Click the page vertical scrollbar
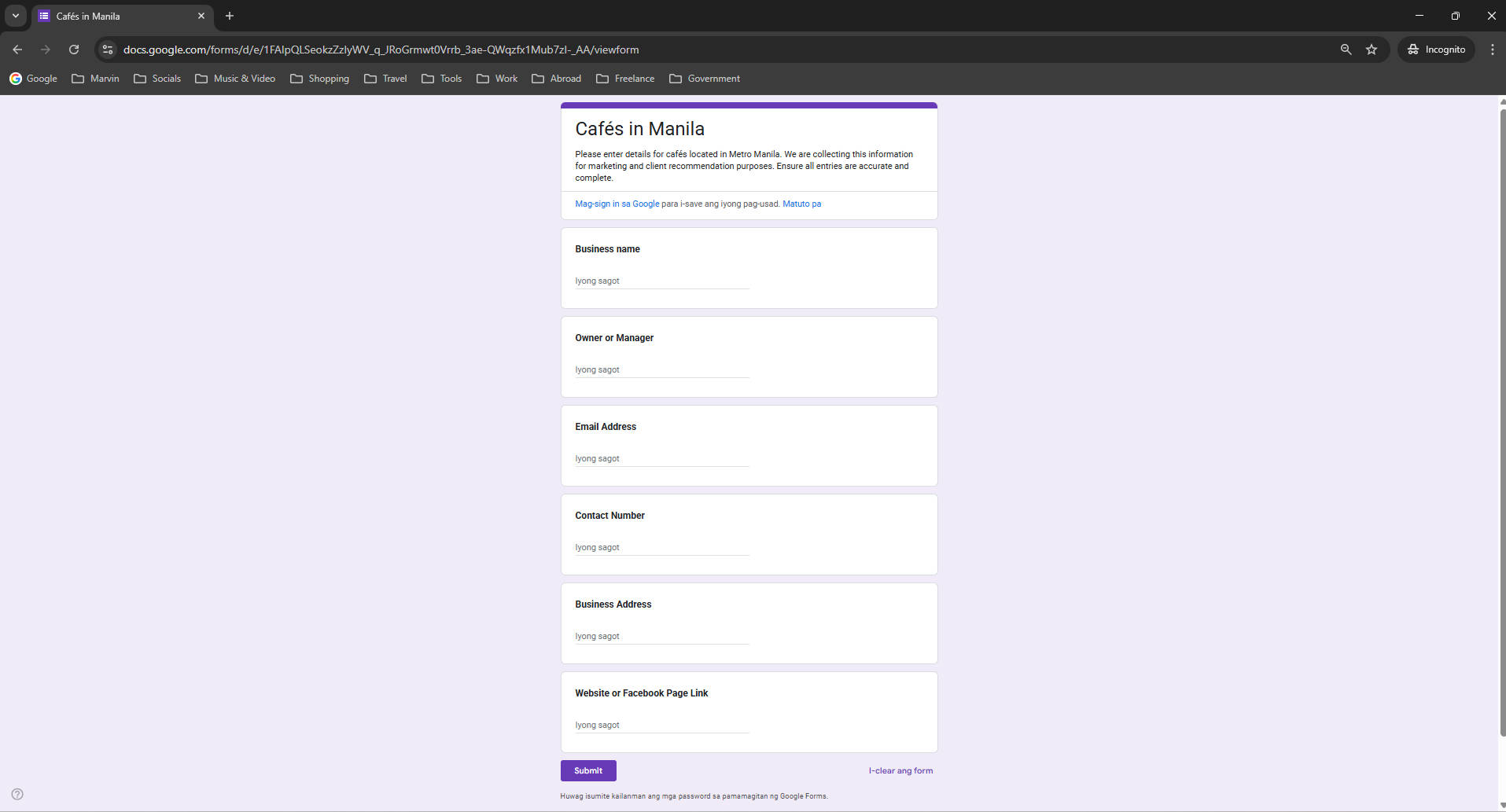1506x812 pixels. pos(1502,422)
